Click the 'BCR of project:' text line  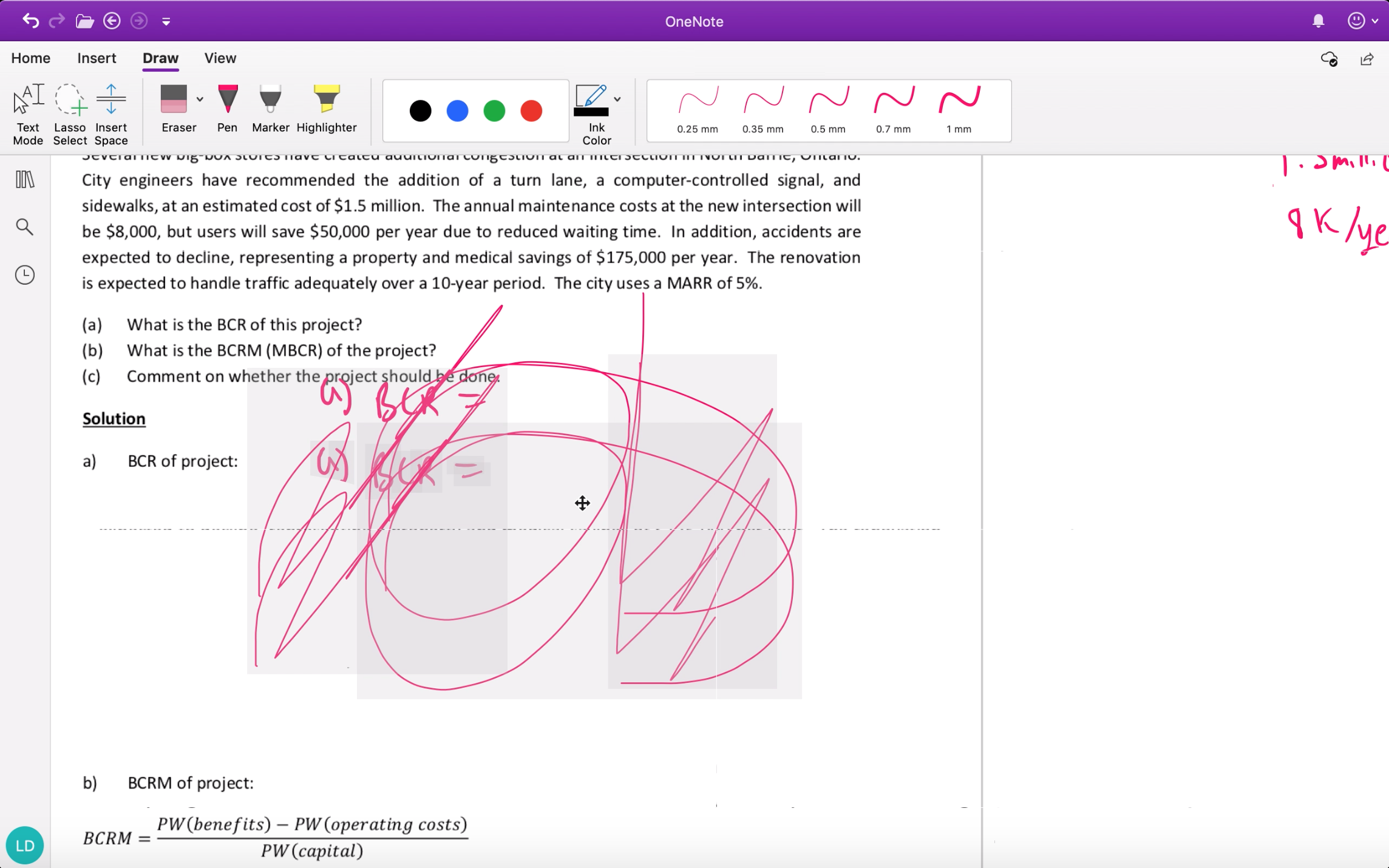(183, 461)
